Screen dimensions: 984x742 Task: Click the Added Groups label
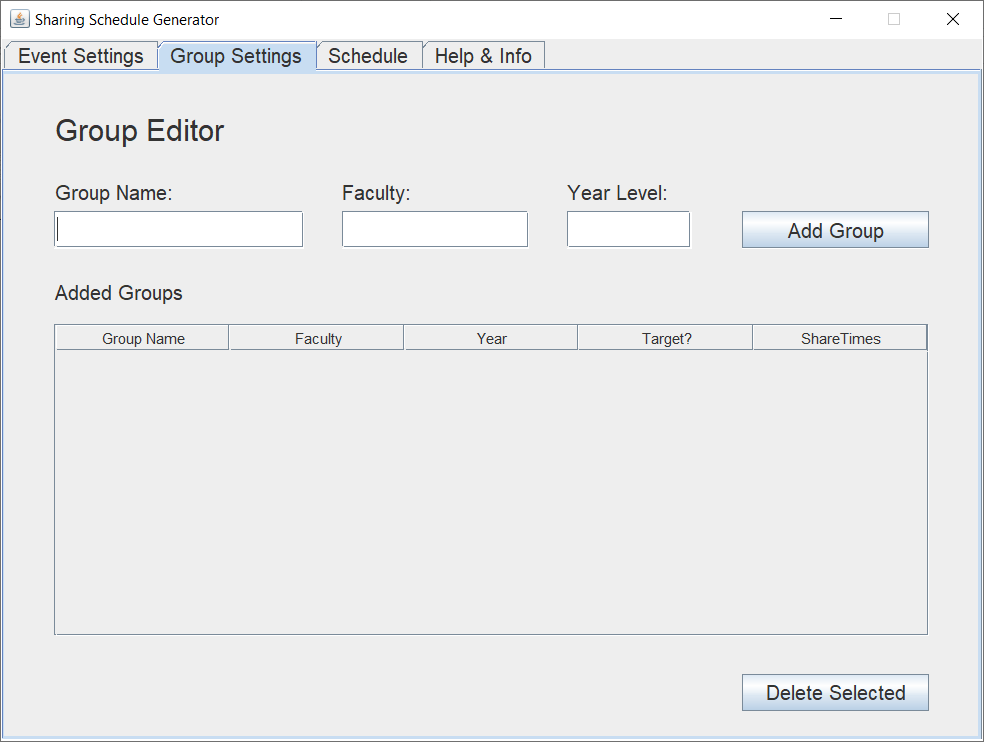point(119,293)
